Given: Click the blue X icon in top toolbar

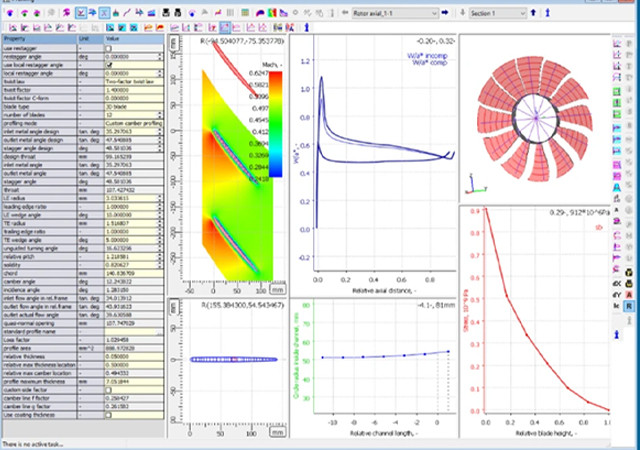Looking at the screenshot, I should click(x=107, y=14).
